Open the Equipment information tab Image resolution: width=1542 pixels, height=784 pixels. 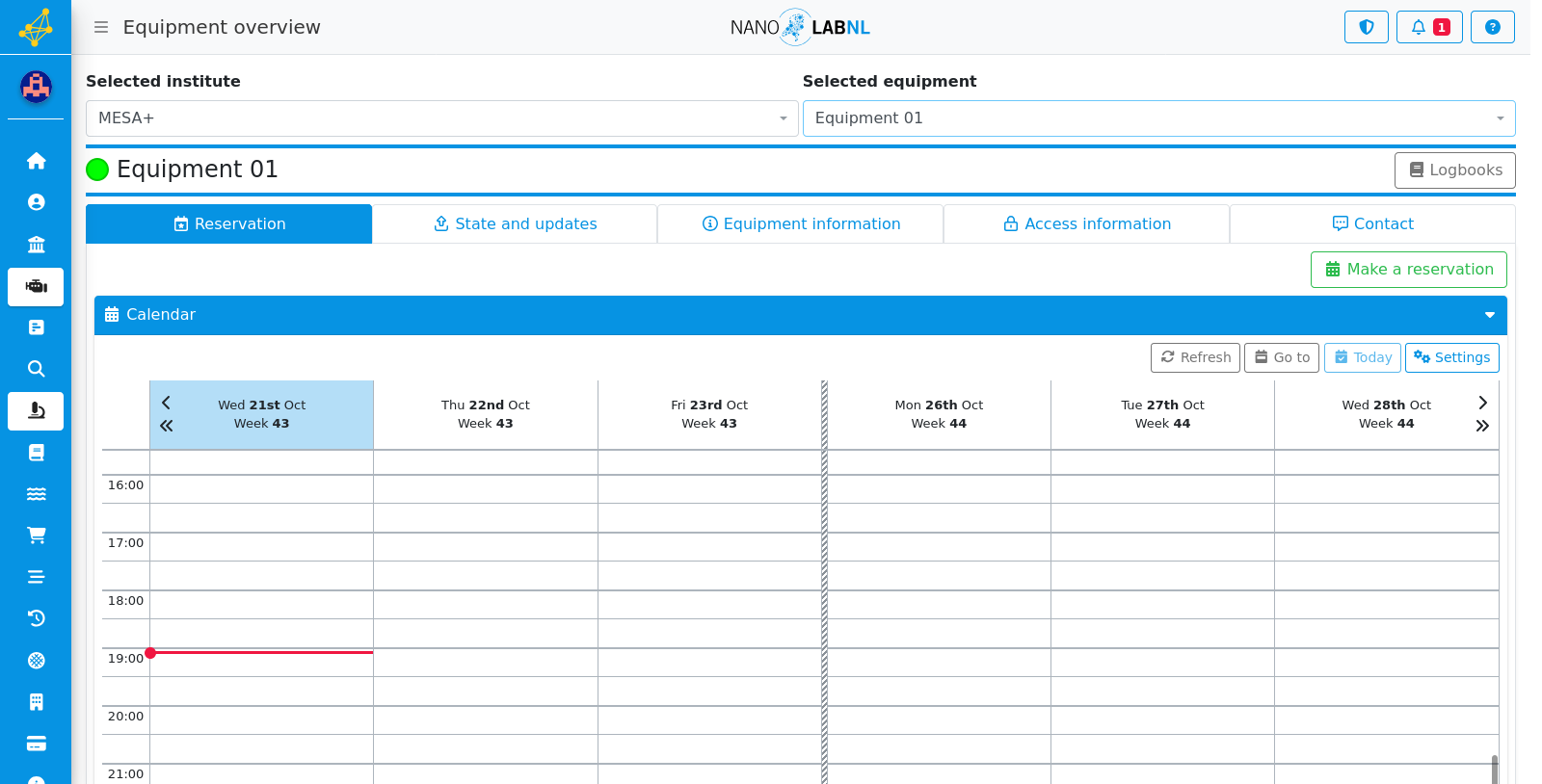(801, 223)
